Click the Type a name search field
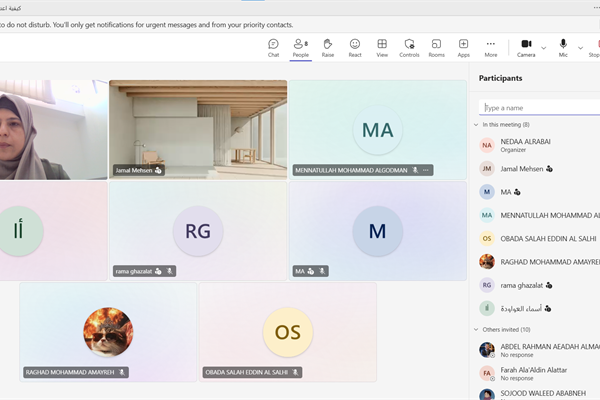This screenshot has width=600, height=400. [540, 108]
